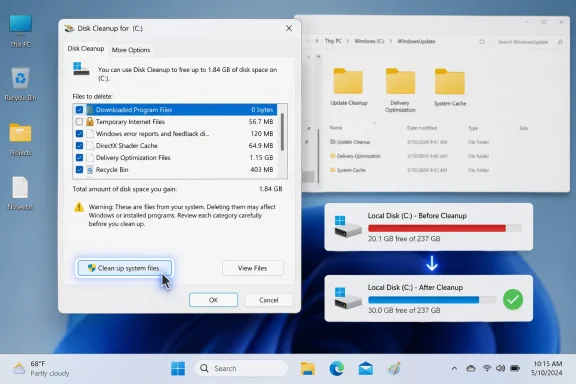Click the Wi-Fi network tray icon
Viewport: 576px width, 384px height.
click(487, 368)
